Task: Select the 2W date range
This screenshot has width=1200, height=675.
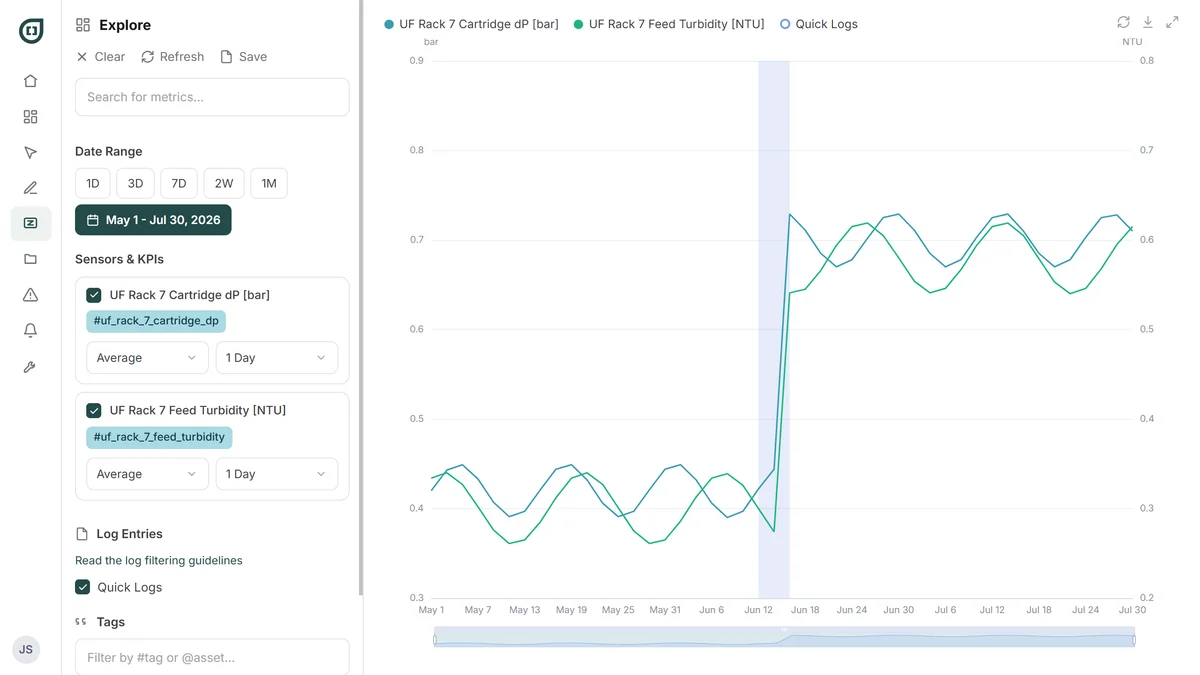Action: [224, 183]
